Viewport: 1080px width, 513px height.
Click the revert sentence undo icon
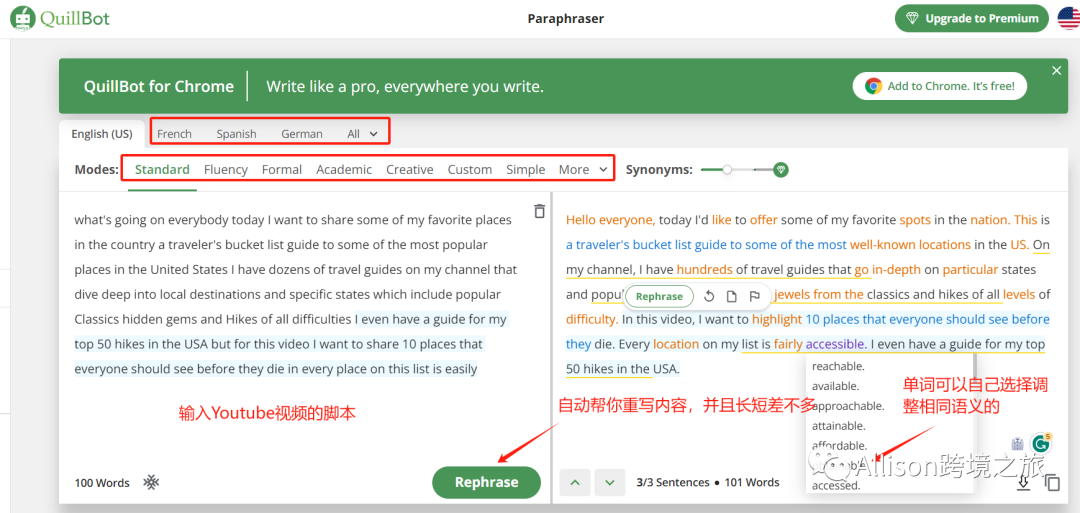click(709, 296)
